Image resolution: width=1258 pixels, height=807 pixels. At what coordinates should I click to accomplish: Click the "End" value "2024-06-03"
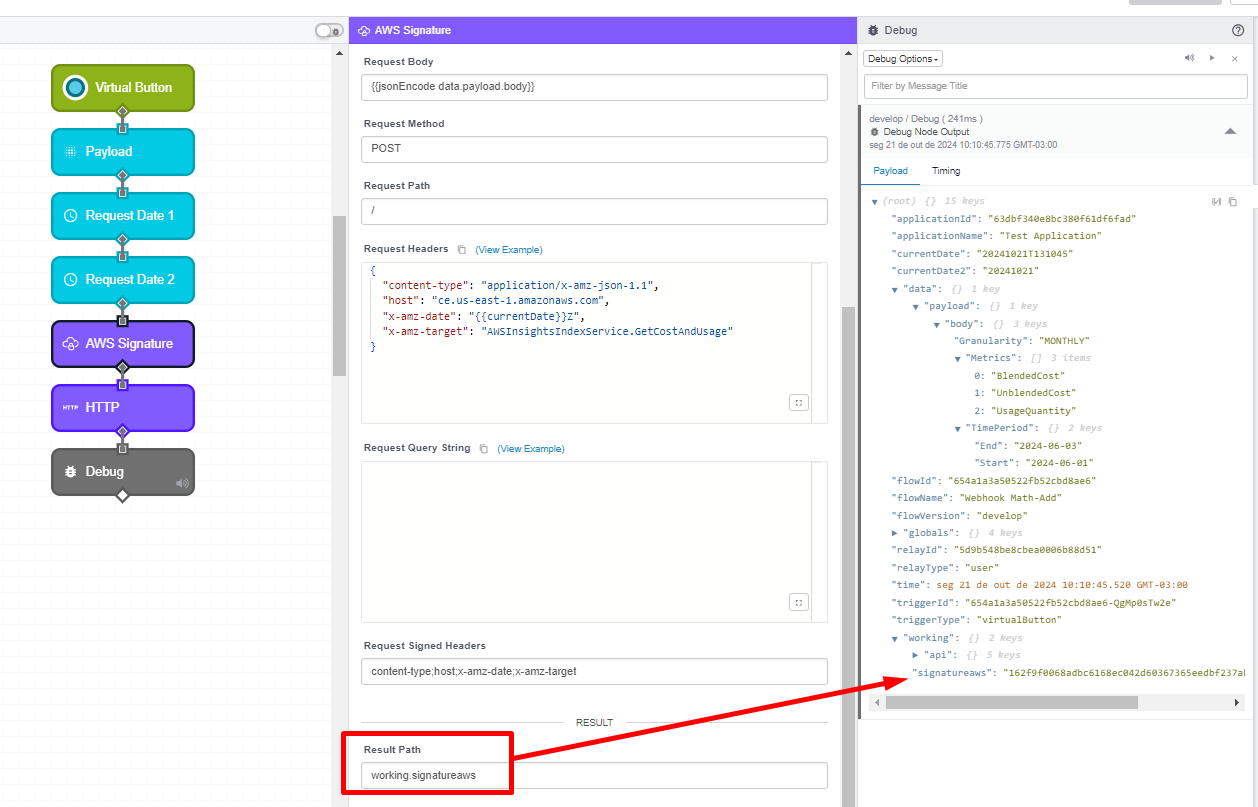(x=1048, y=446)
